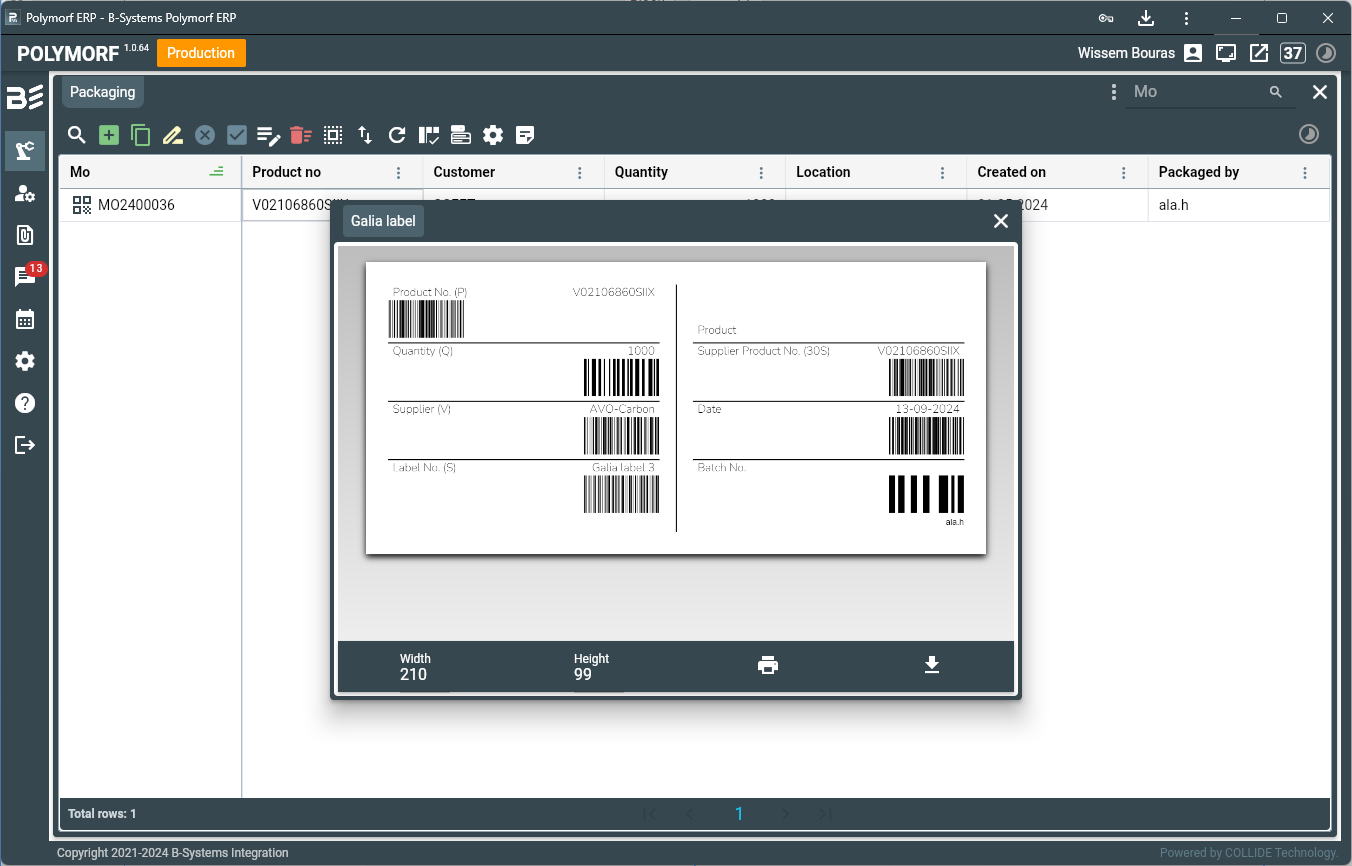Open the user profile icon near Wissem Bouras
1352x866 pixels.
(x=1193, y=53)
